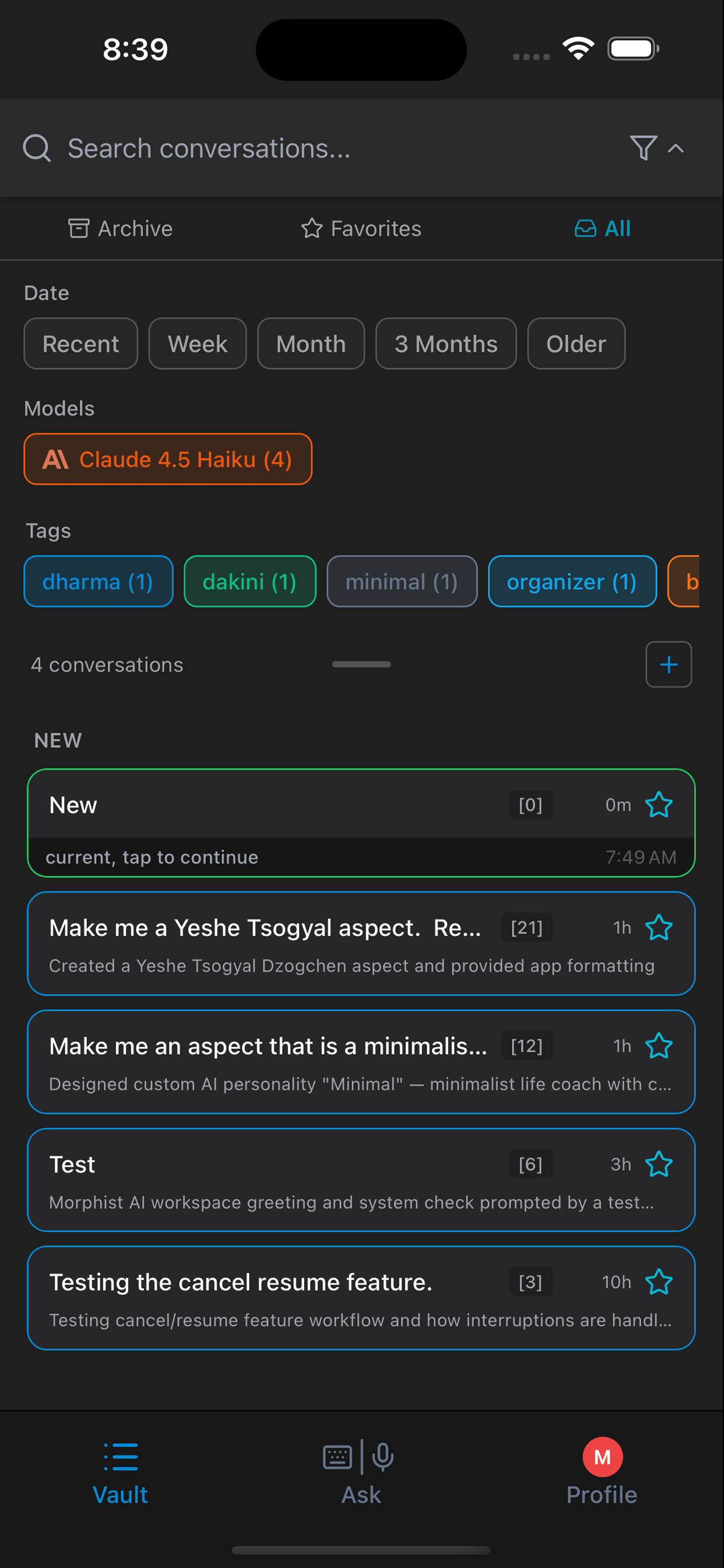
Task: Toggle star on cancel resume conversation
Action: point(658,1282)
